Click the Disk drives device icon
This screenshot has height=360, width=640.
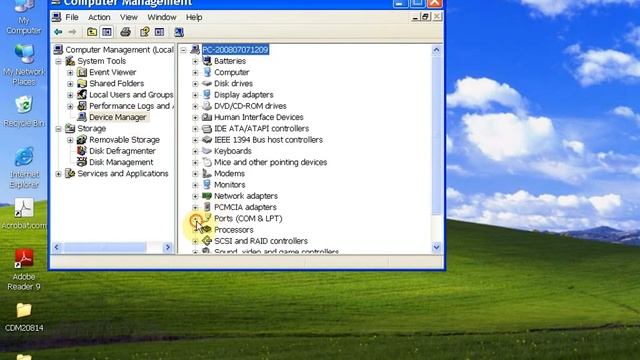(207, 83)
